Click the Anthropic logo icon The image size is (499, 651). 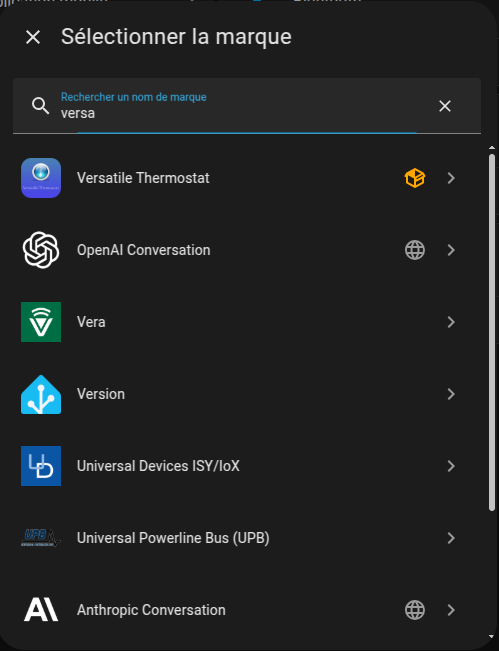41,610
